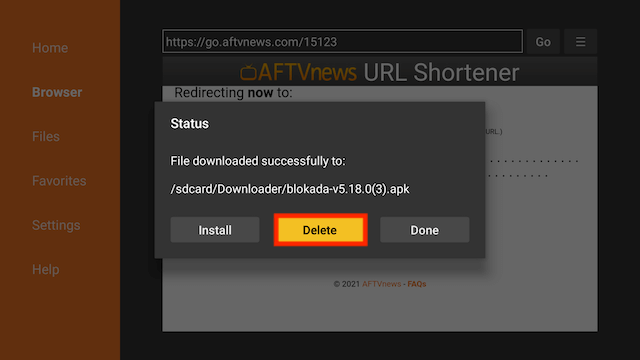
Task: Open Help in the sidebar
Action: click(x=46, y=269)
